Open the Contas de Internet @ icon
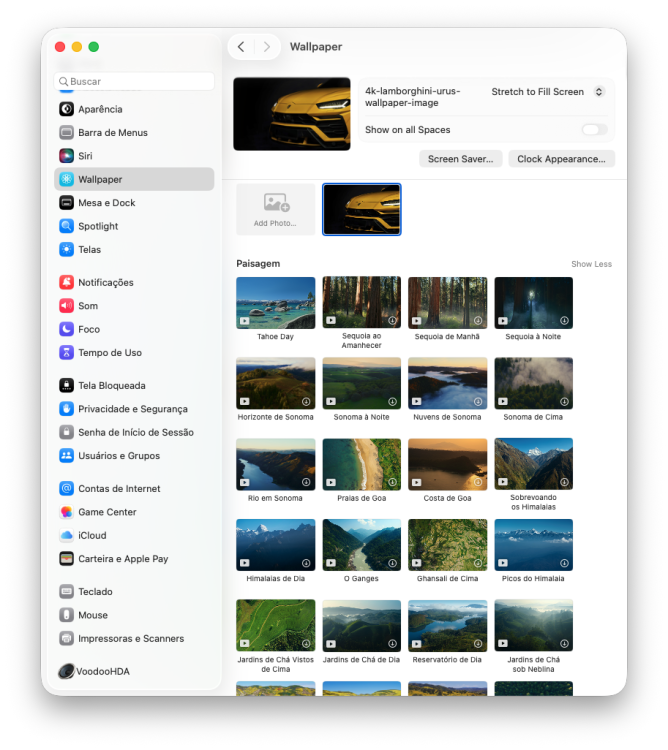 [x=66, y=488]
